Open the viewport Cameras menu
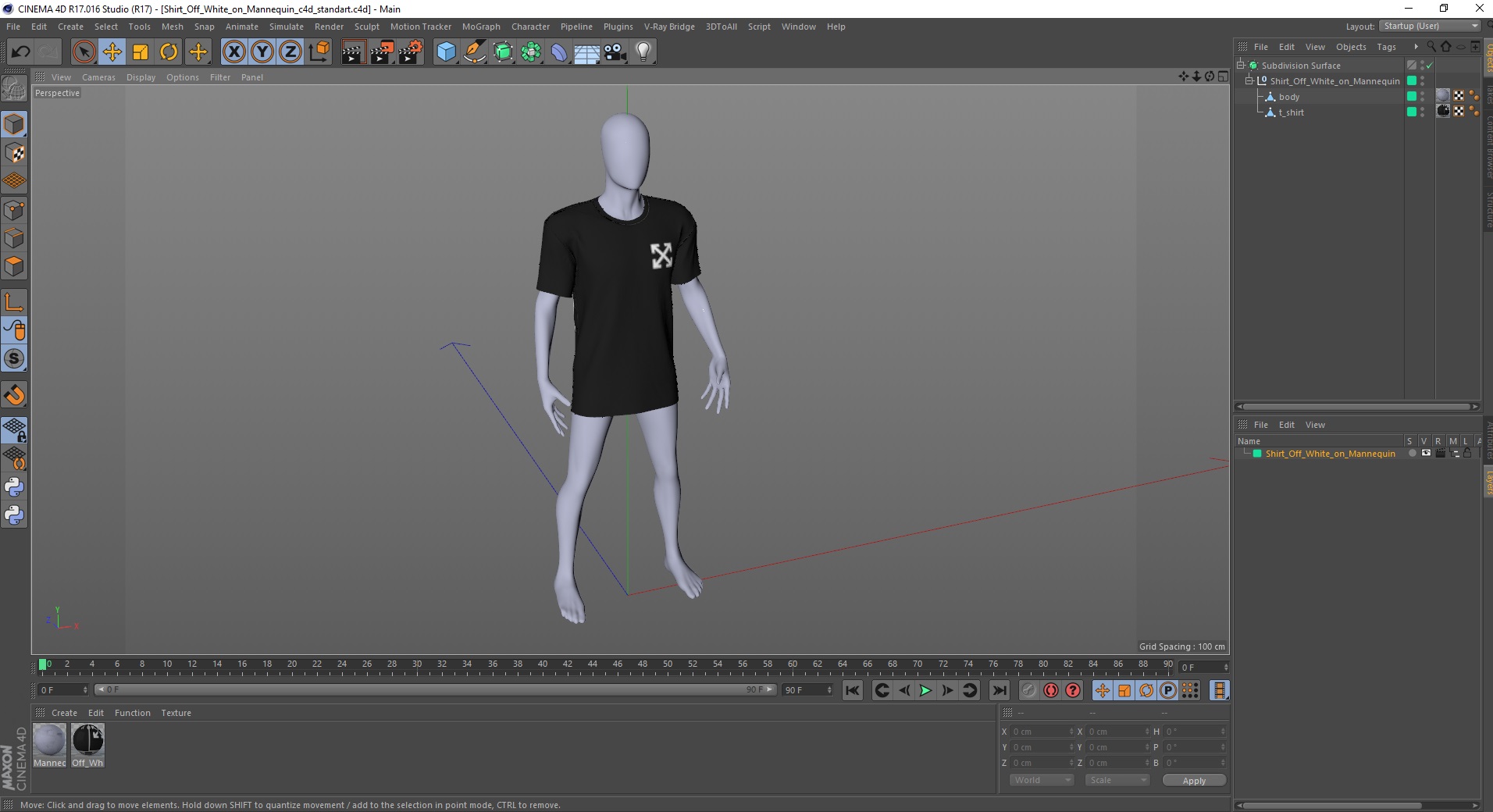Screen dimensions: 1493x812 pyautogui.click(x=98, y=77)
